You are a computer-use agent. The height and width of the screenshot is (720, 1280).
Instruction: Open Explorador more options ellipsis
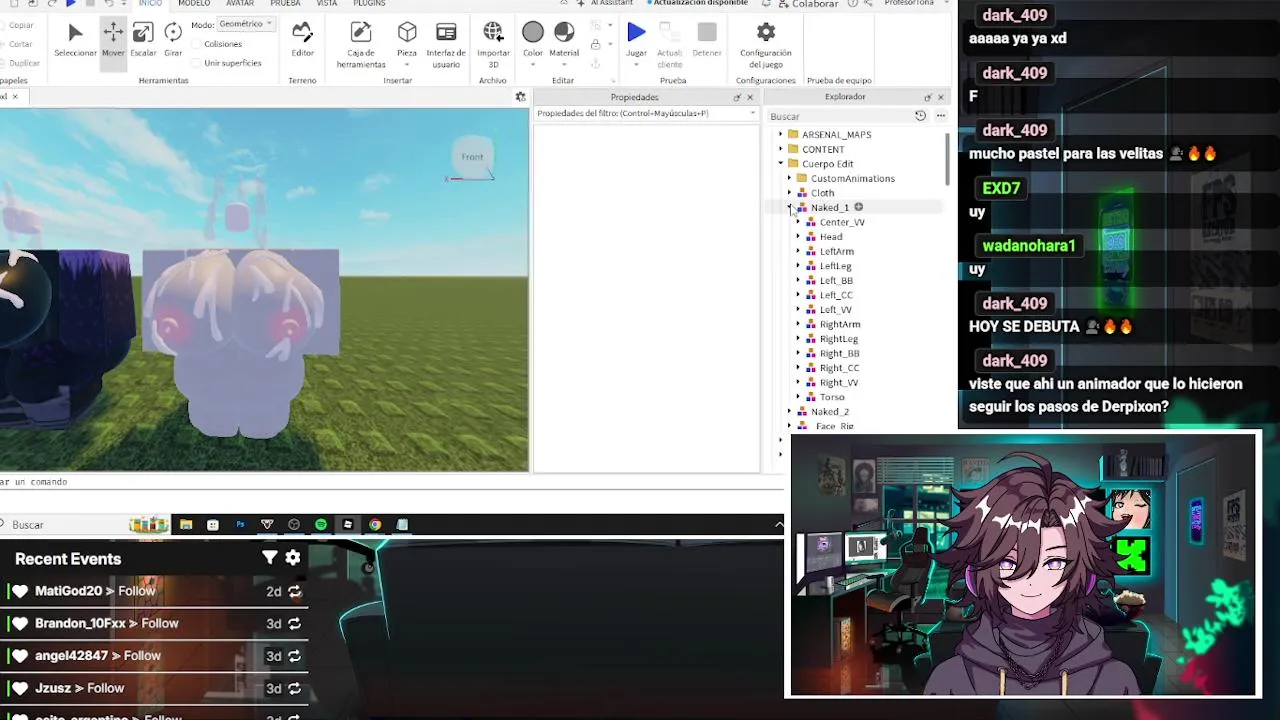pyautogui.click(x=940, y=116)
